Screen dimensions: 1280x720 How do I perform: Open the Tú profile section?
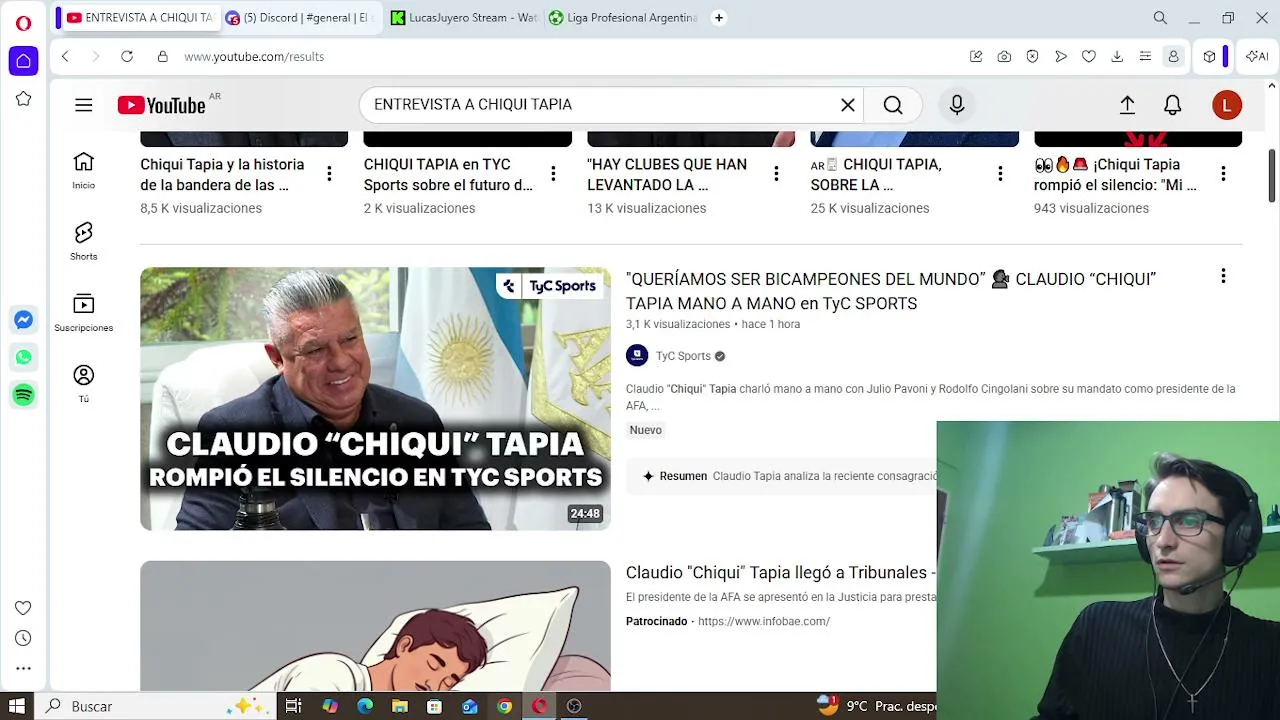[84, 384]
